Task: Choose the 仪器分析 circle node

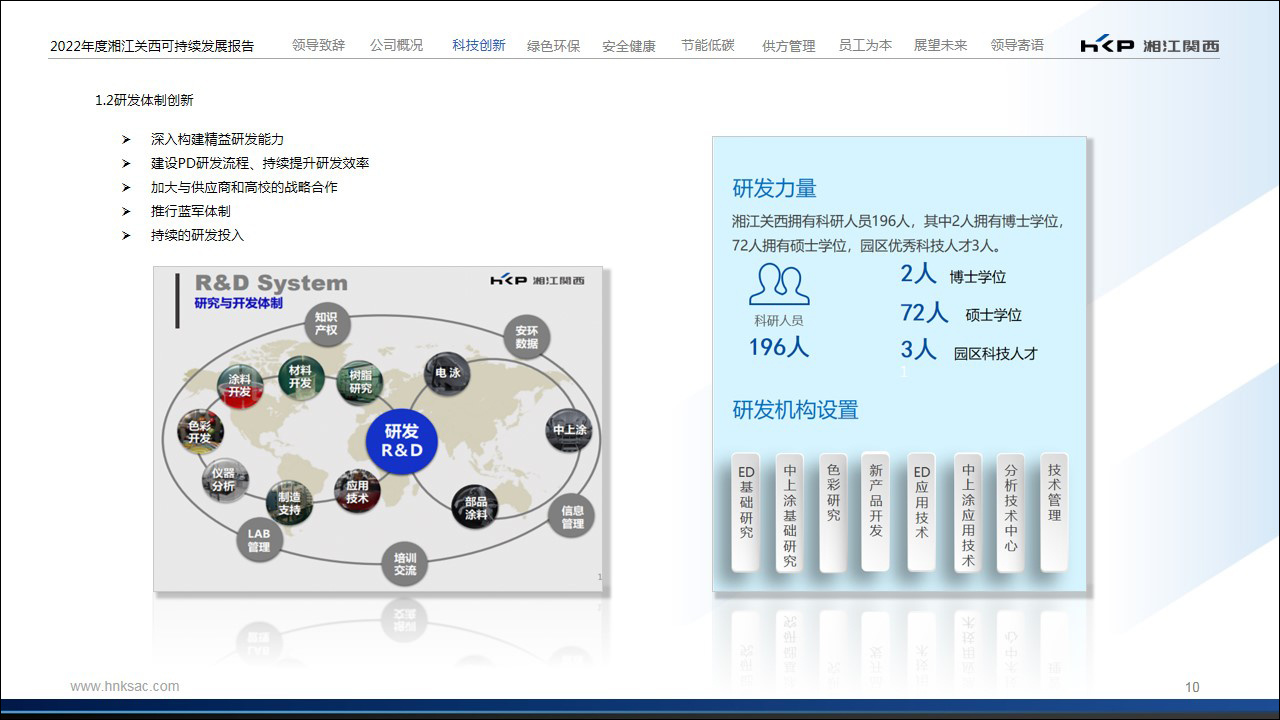Action: coord(224,480)
